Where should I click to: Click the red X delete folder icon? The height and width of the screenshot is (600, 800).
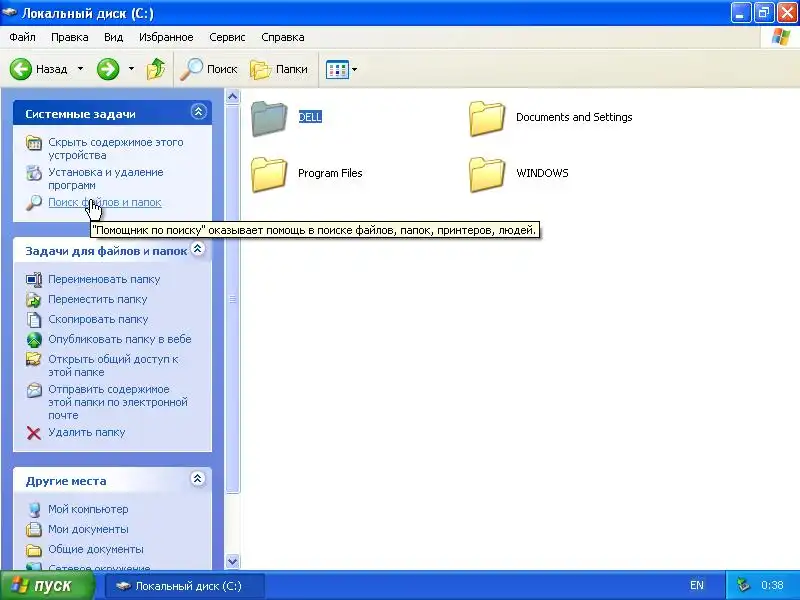coord(34,433)
